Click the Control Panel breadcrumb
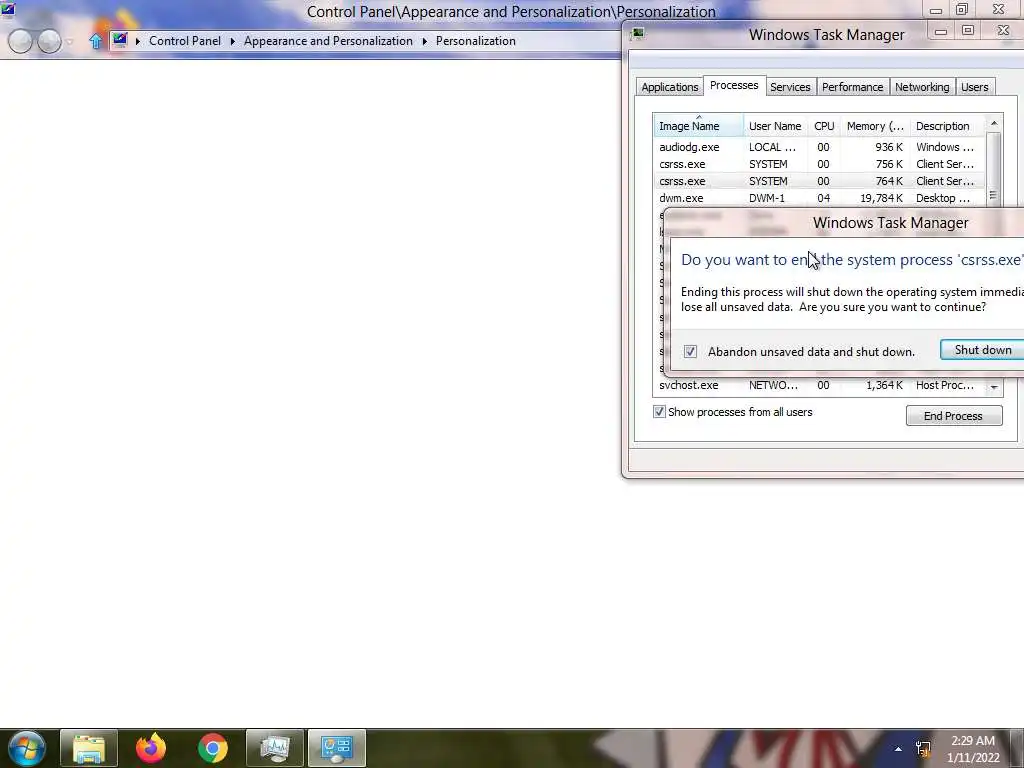Viewport: 1024px width, 768px height. coord(185,40)
